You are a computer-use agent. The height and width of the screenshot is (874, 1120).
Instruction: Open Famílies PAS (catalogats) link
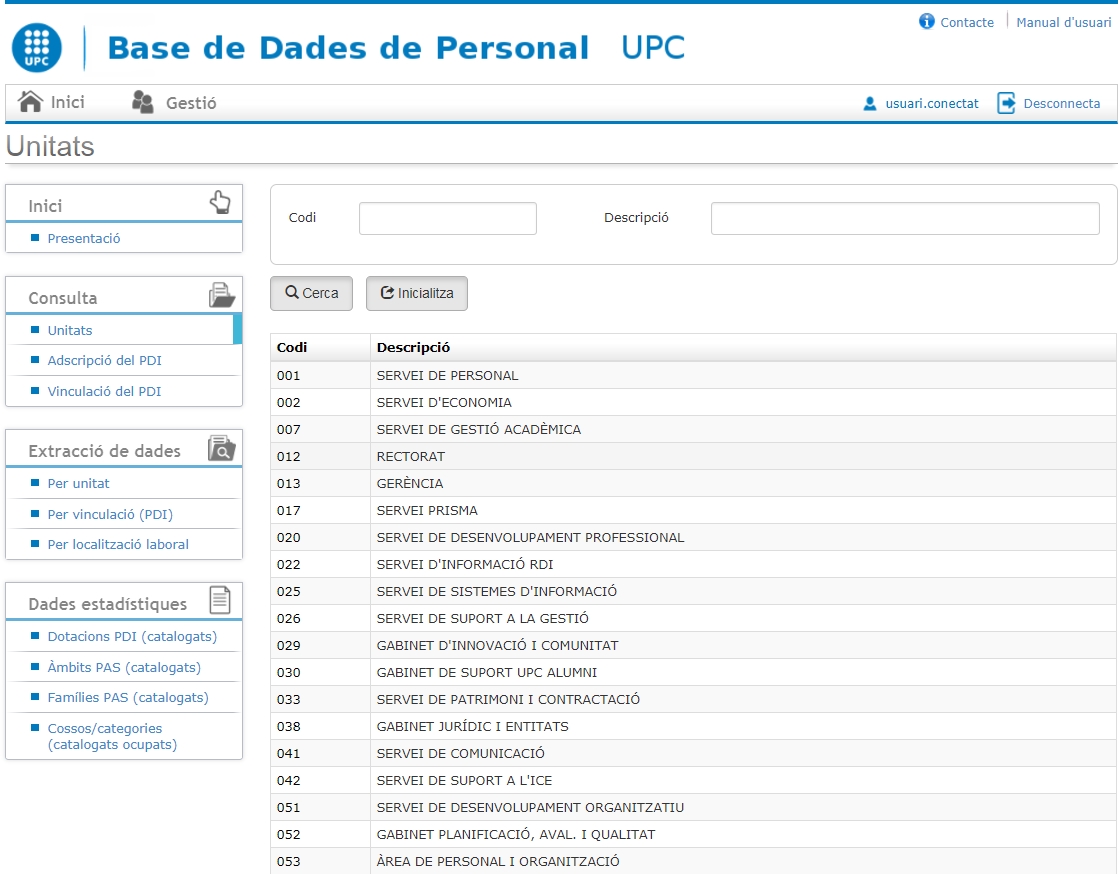[128, 697]
